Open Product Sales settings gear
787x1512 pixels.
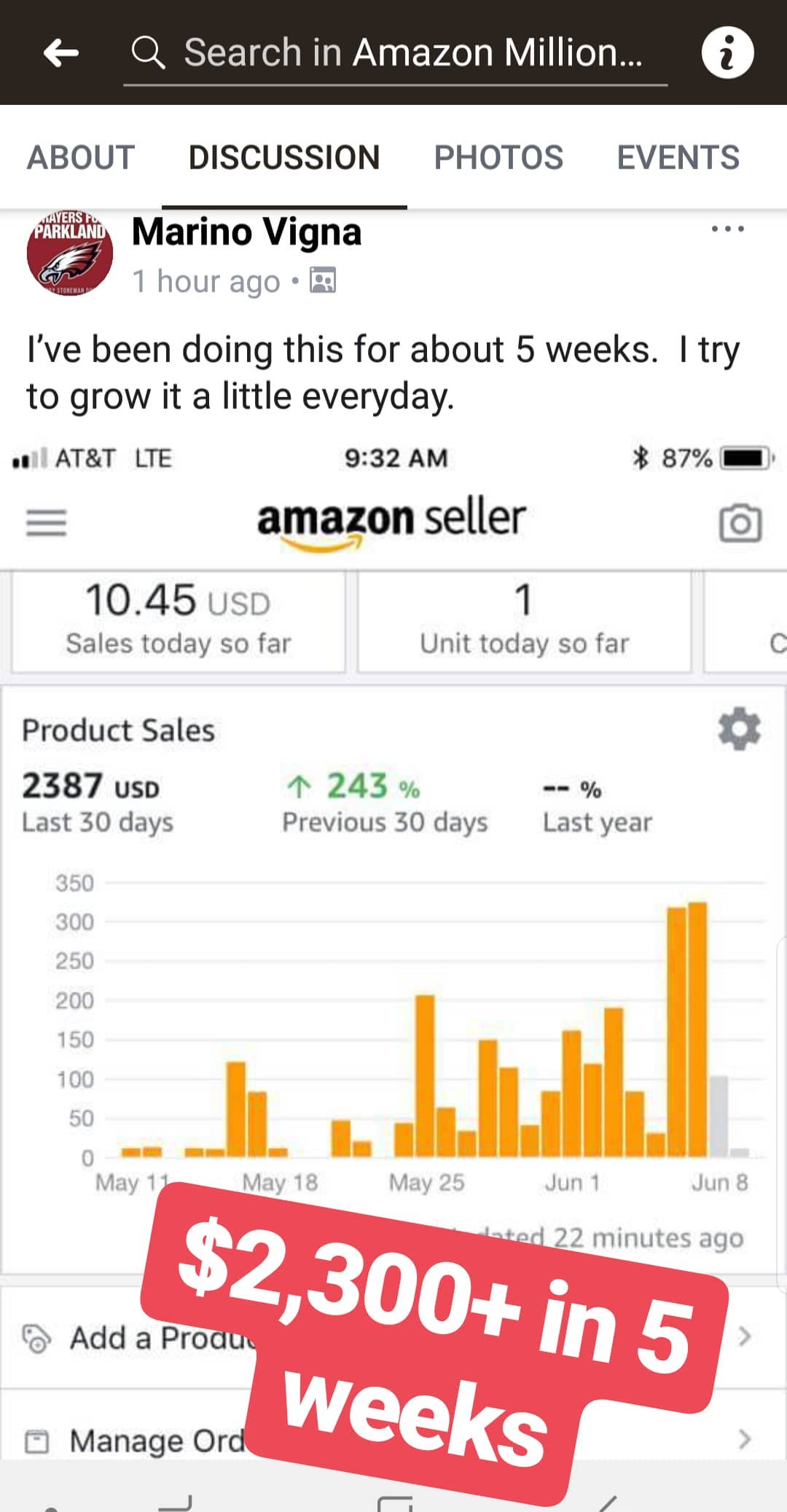[x=739, y=728]
